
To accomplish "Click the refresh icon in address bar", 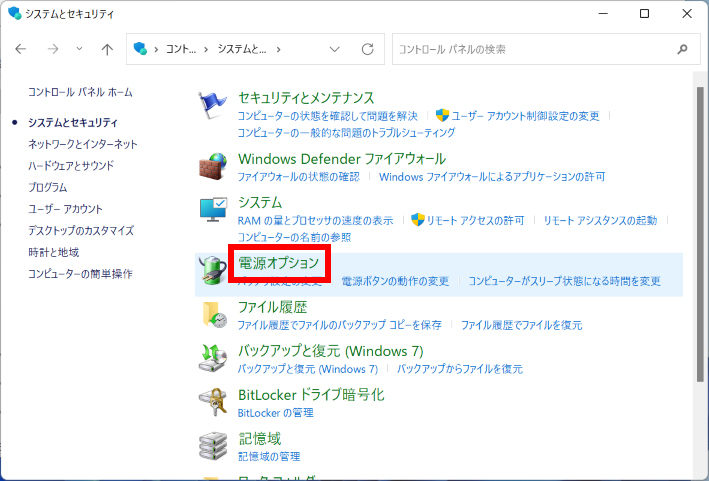I will click(368, 49).
